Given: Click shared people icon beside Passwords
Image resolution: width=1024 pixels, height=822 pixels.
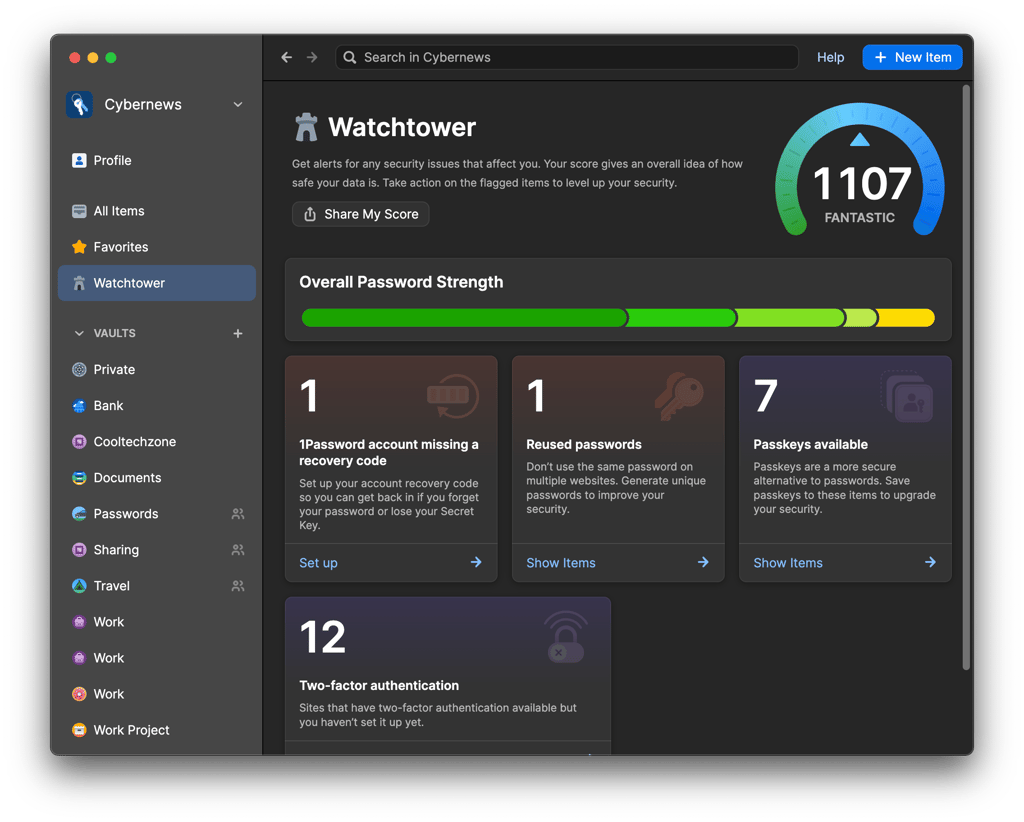Looking at the screenshot, I should tap(238, 514).
